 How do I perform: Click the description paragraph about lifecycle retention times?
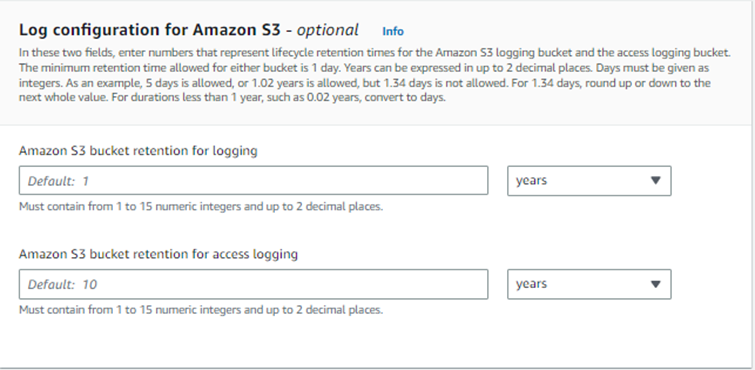[375, 75]
